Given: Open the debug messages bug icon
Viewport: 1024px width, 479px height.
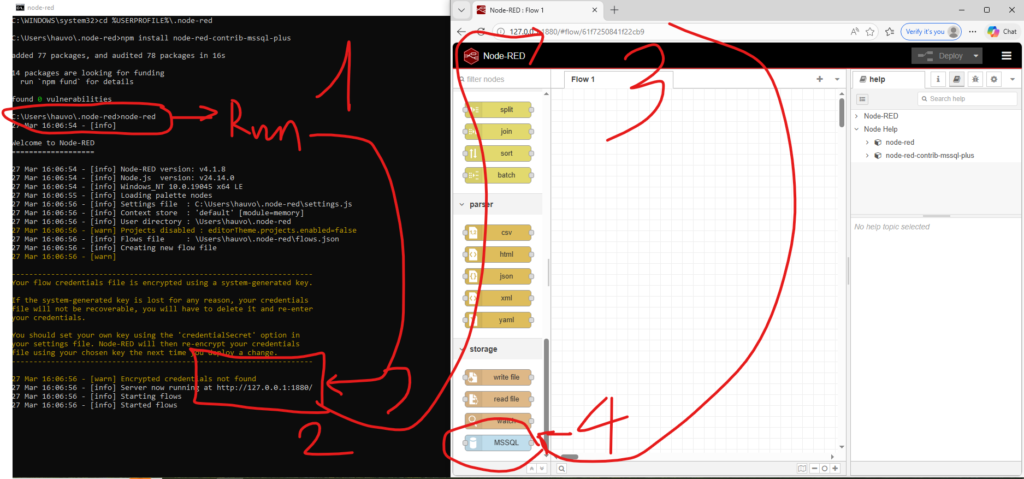Looking at the screenshot, I should (975, 79).
